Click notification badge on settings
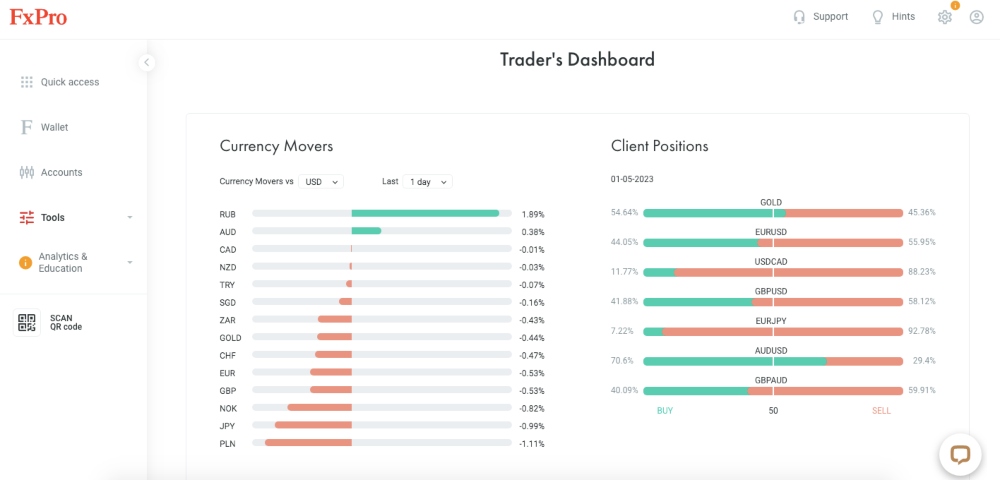Viewport: 1000px width, 480px height. tap(955, 6)
